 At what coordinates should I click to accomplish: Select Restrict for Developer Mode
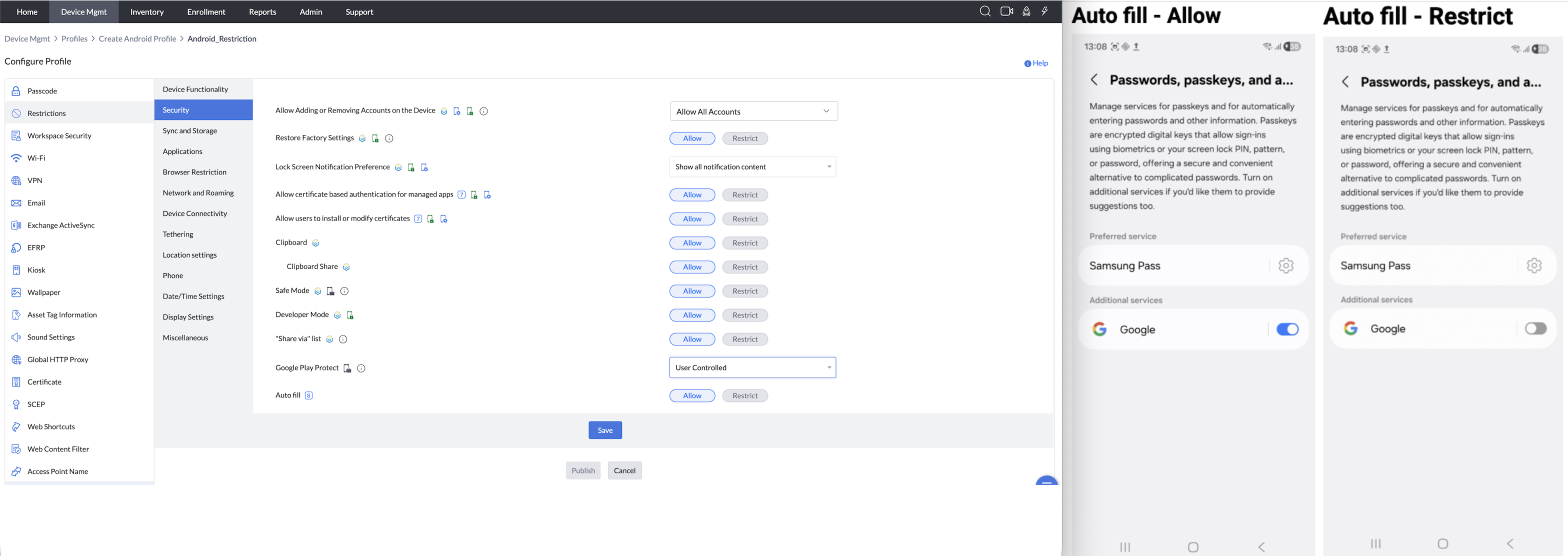(744, 315)
